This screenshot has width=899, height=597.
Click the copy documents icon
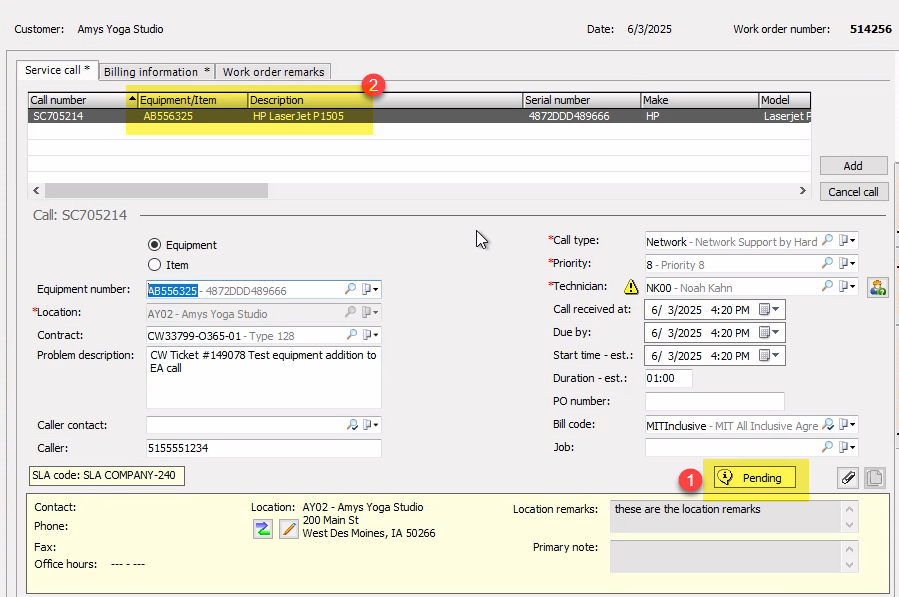874,478
